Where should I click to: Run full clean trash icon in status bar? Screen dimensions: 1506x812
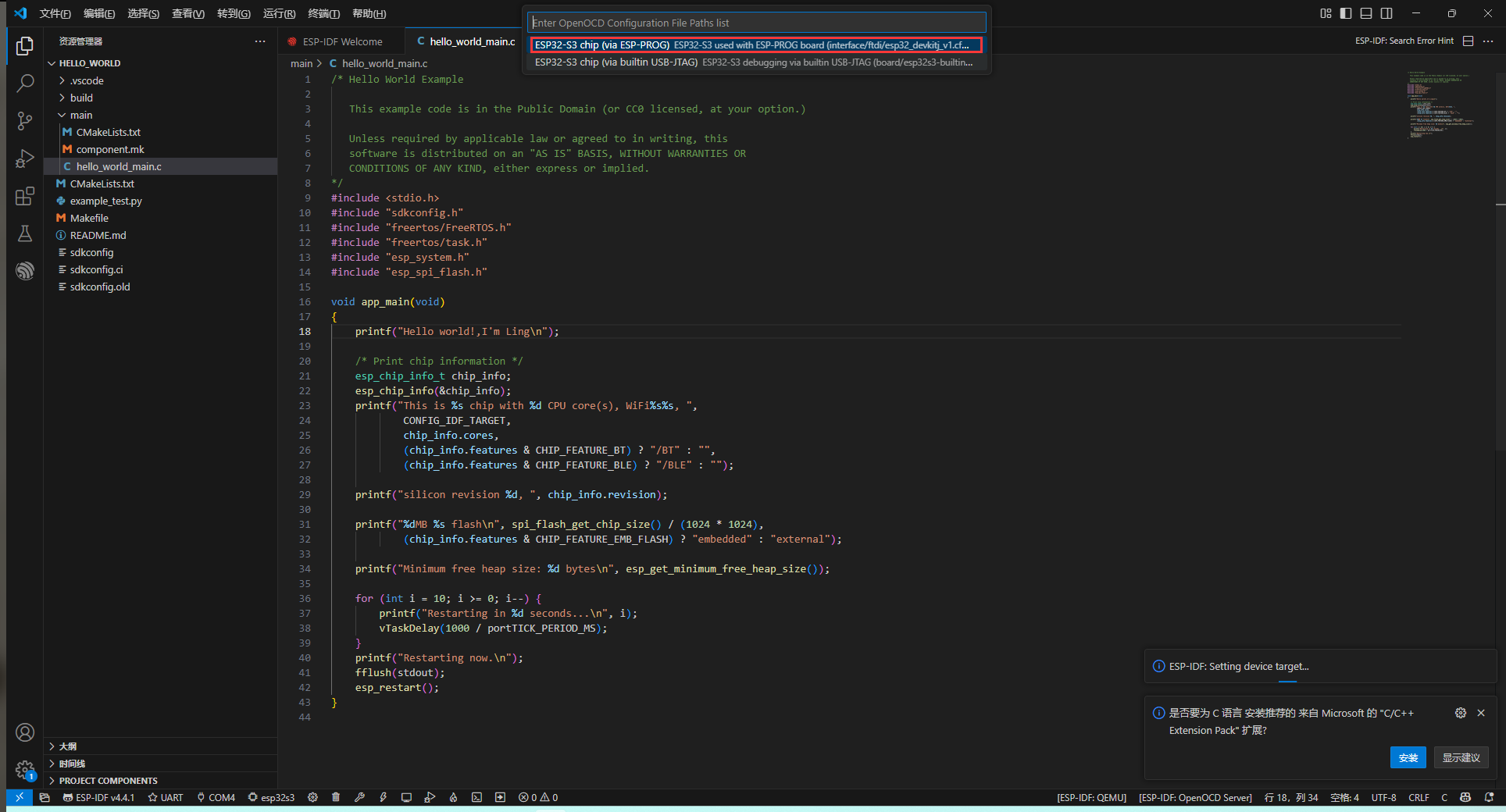(x=336, y=797)
